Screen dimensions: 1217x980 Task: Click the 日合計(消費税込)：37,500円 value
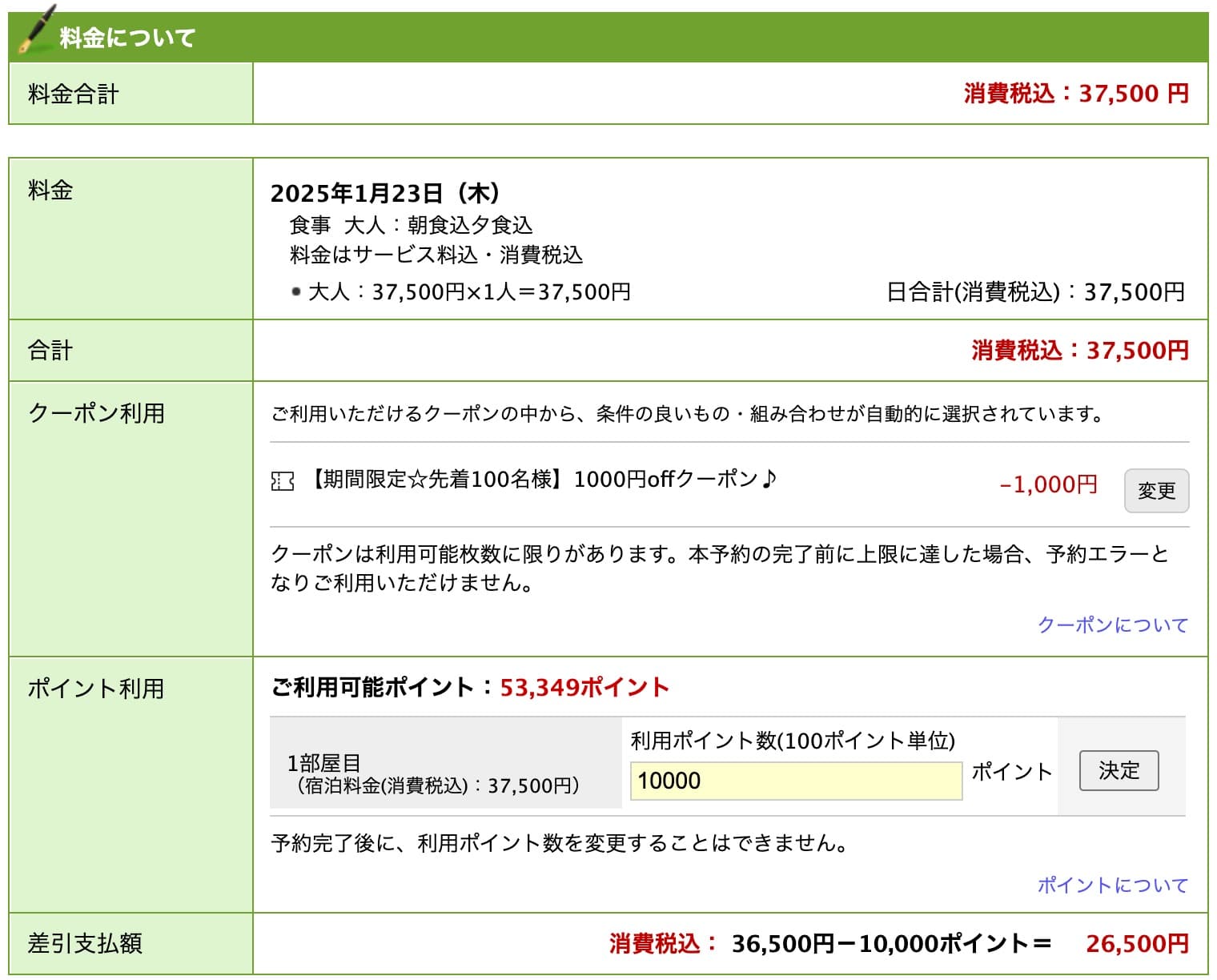point(1035,291)
